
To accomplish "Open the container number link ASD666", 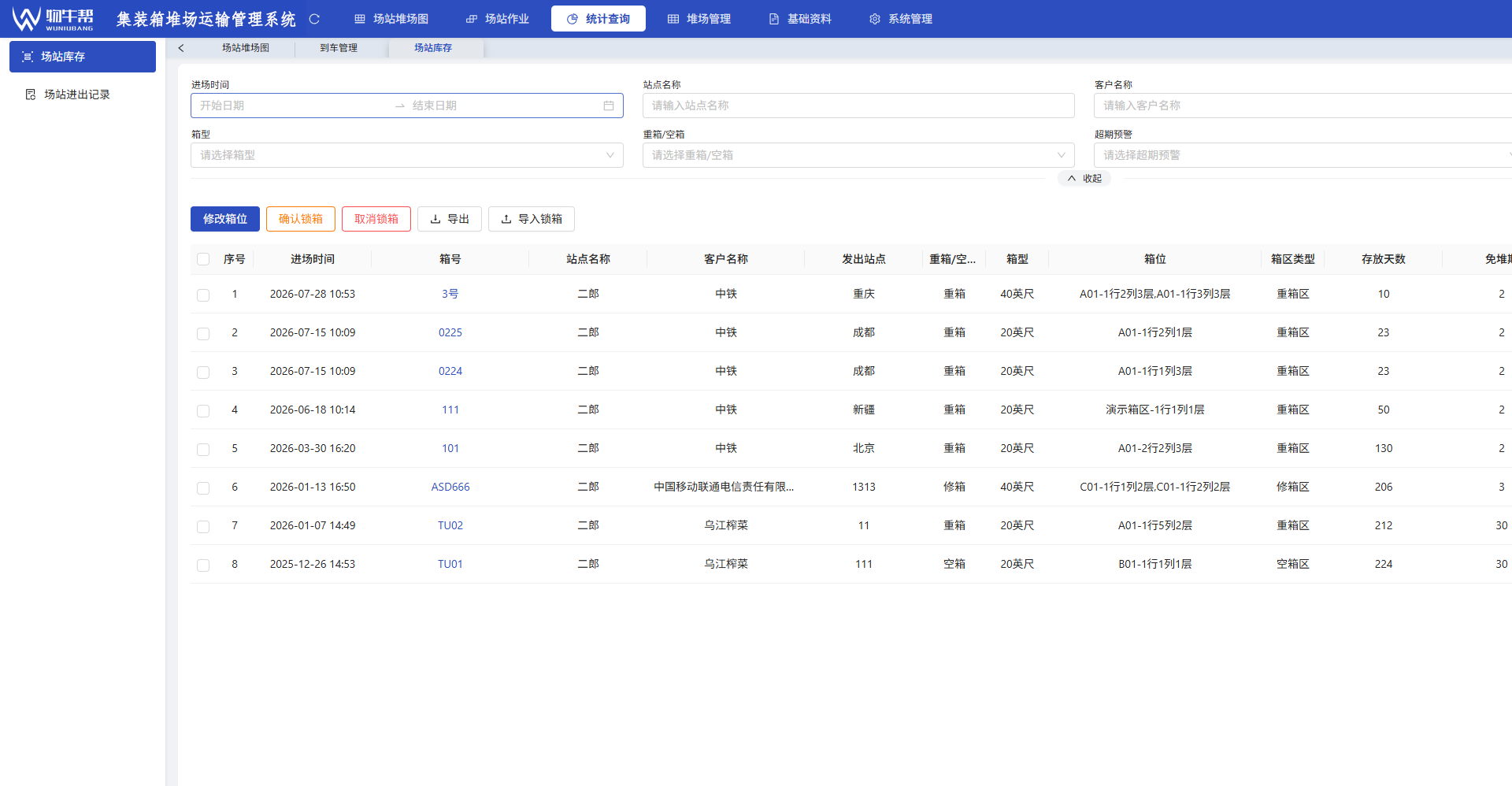I will pos(450,487).
